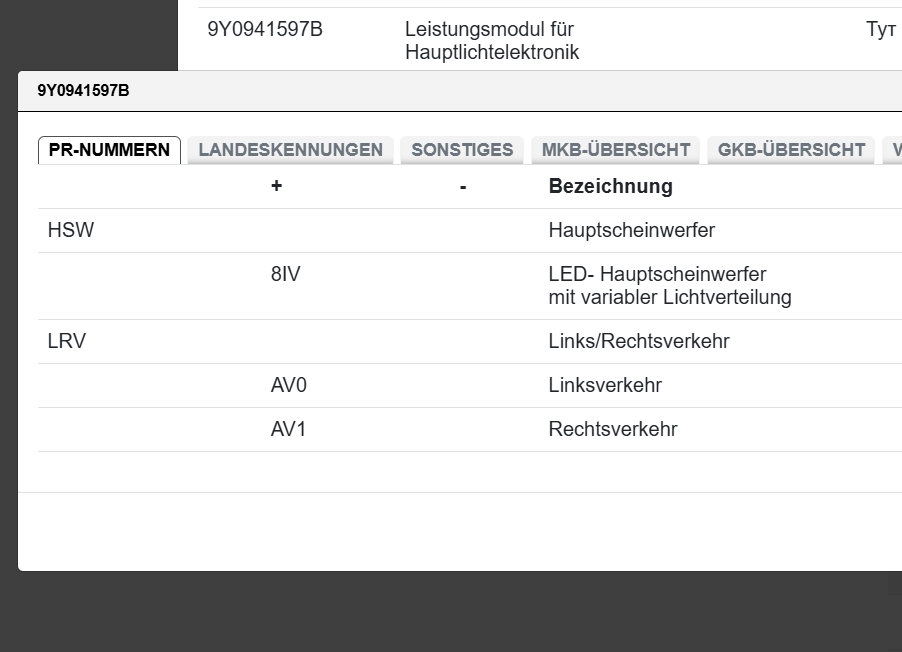The width and height of the screenshot is (902, 652).
Task: Open the MKB-ÜBERSICHT tab
Action: (x=616, y=150)
